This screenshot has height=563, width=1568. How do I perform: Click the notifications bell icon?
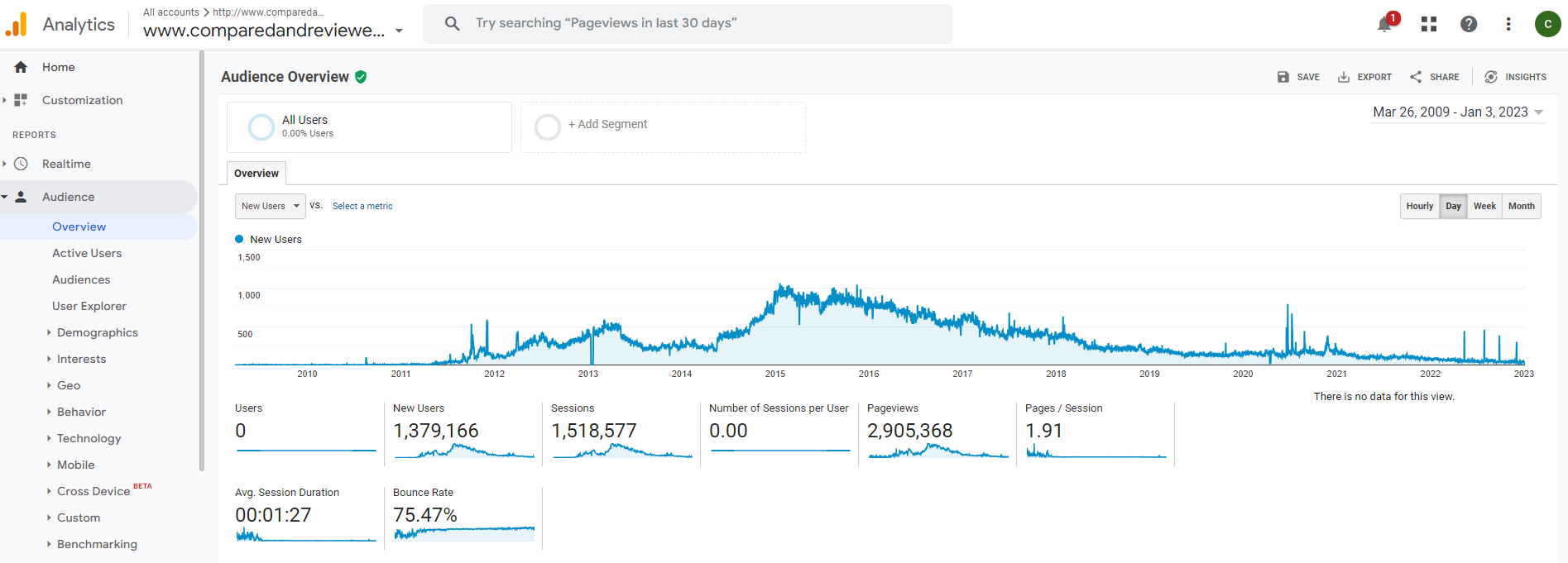(1384, 24)
